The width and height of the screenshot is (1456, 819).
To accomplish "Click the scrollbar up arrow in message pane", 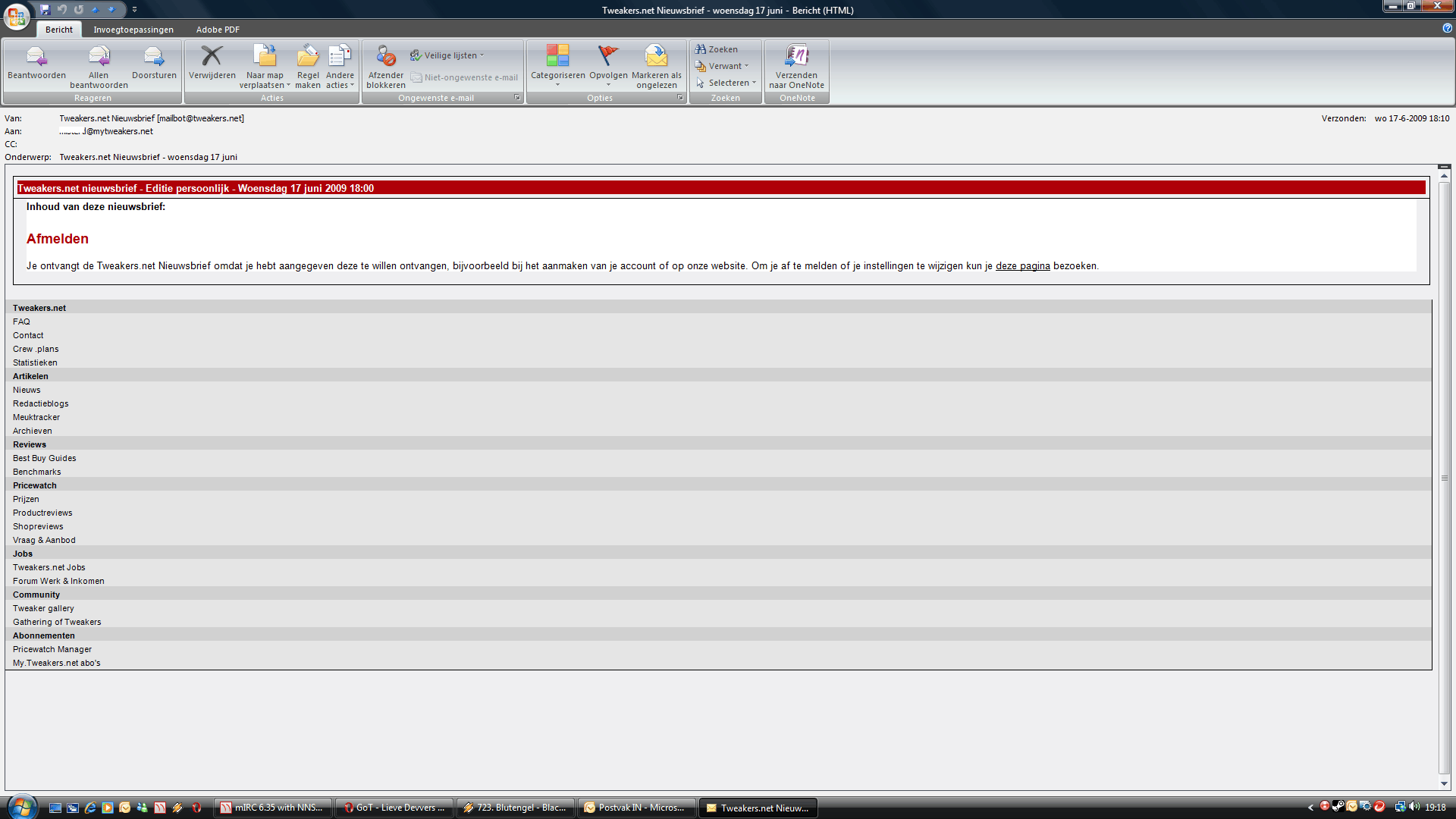I will 1444,176.
